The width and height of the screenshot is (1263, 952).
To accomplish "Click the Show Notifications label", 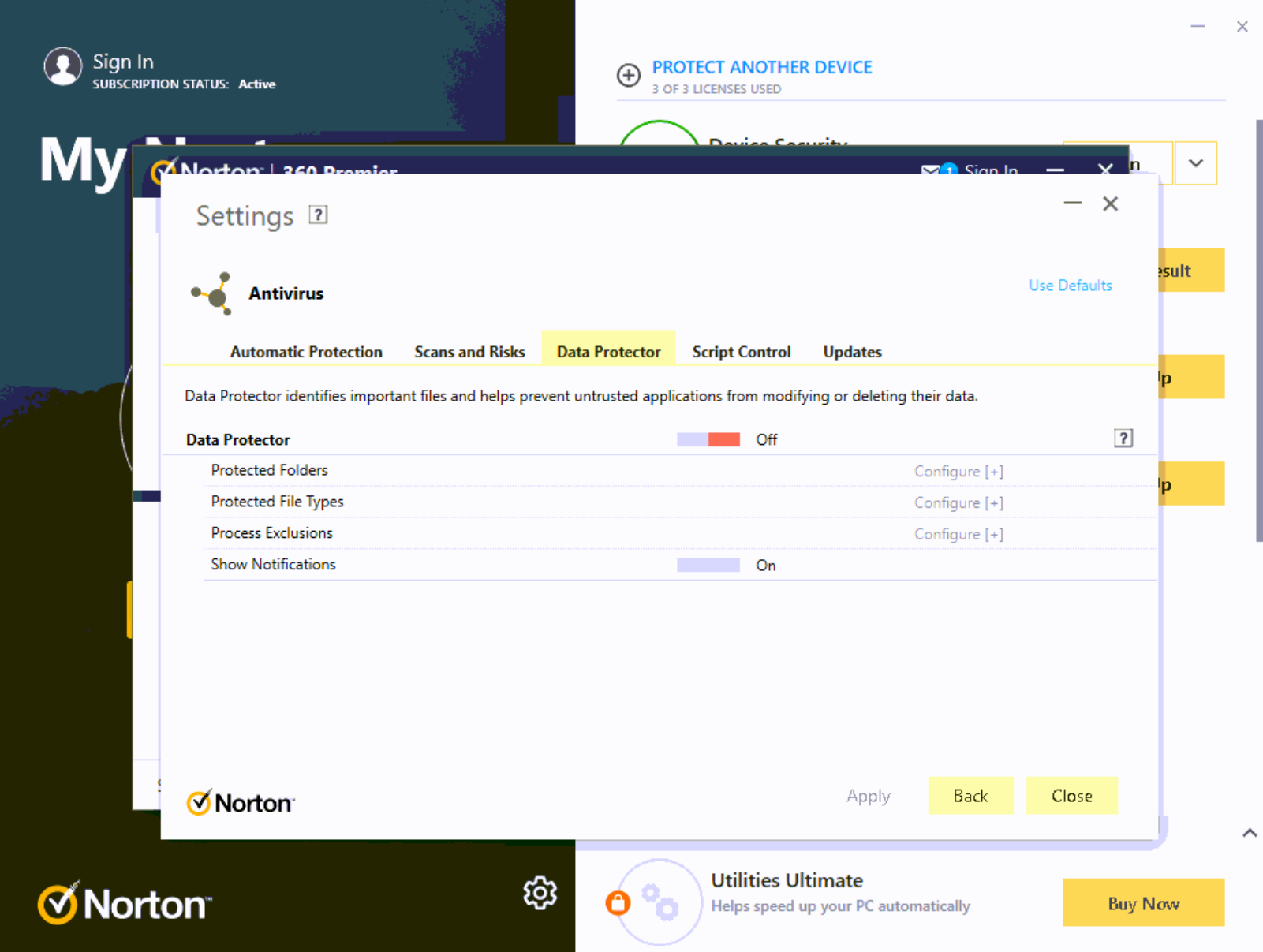I will 273,565.
